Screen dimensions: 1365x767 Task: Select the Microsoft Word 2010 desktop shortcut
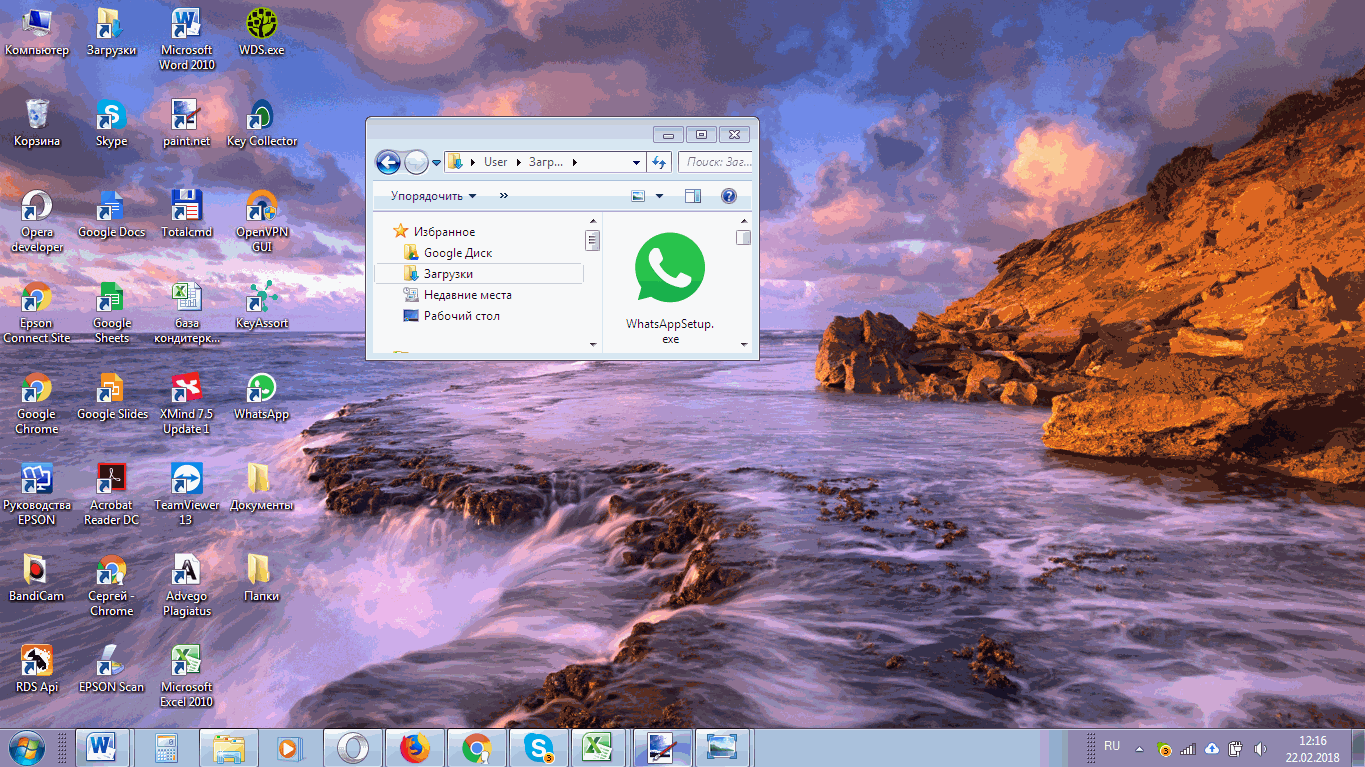click(187, 39)
